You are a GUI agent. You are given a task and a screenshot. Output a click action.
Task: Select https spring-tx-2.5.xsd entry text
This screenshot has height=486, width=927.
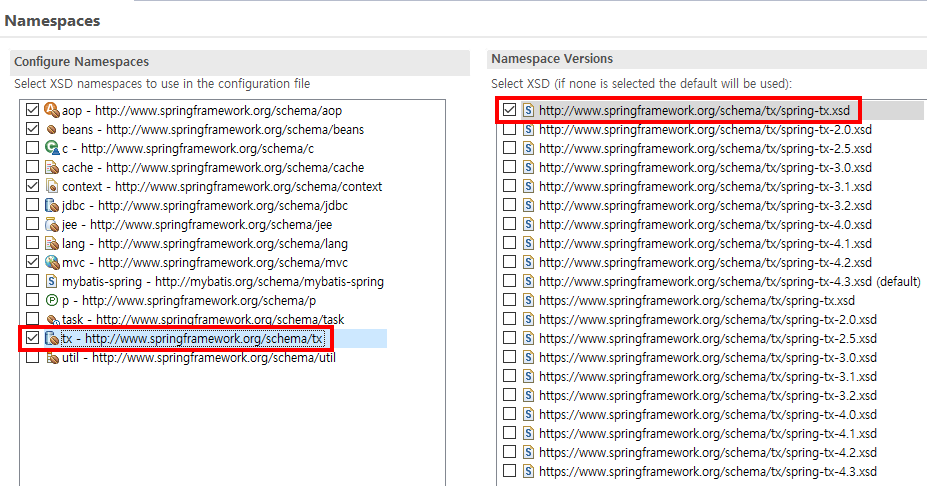[x=708, y=339]
